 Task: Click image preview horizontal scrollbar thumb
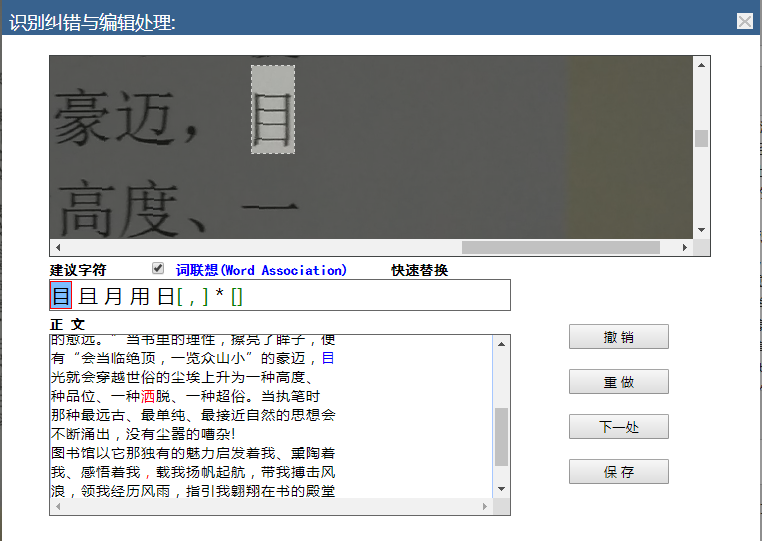pos(560,247)
